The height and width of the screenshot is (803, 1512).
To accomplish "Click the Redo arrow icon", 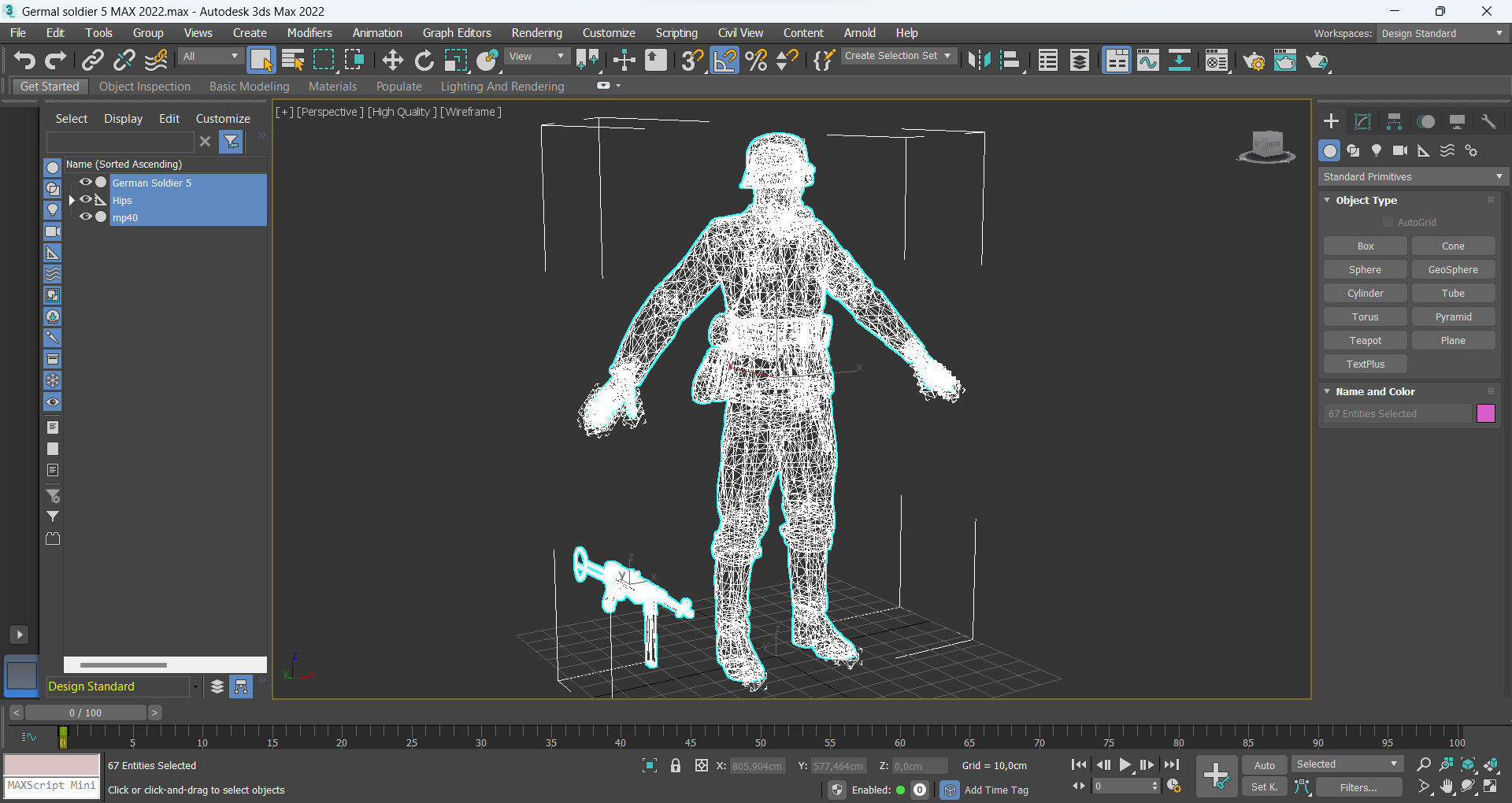I will (56, 61).
